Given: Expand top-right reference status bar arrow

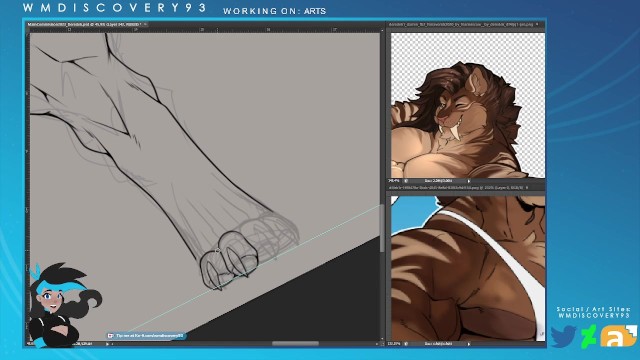Looking at the screenshot, I should (469, 181).
